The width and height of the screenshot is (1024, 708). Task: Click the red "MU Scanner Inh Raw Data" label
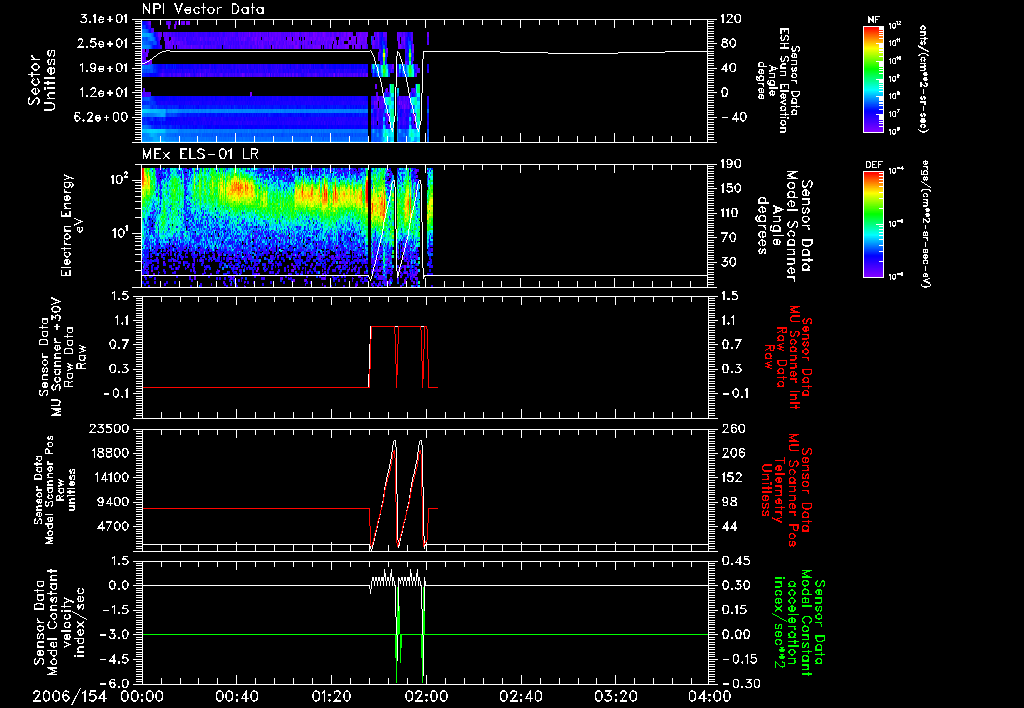(x=789, y=357)
